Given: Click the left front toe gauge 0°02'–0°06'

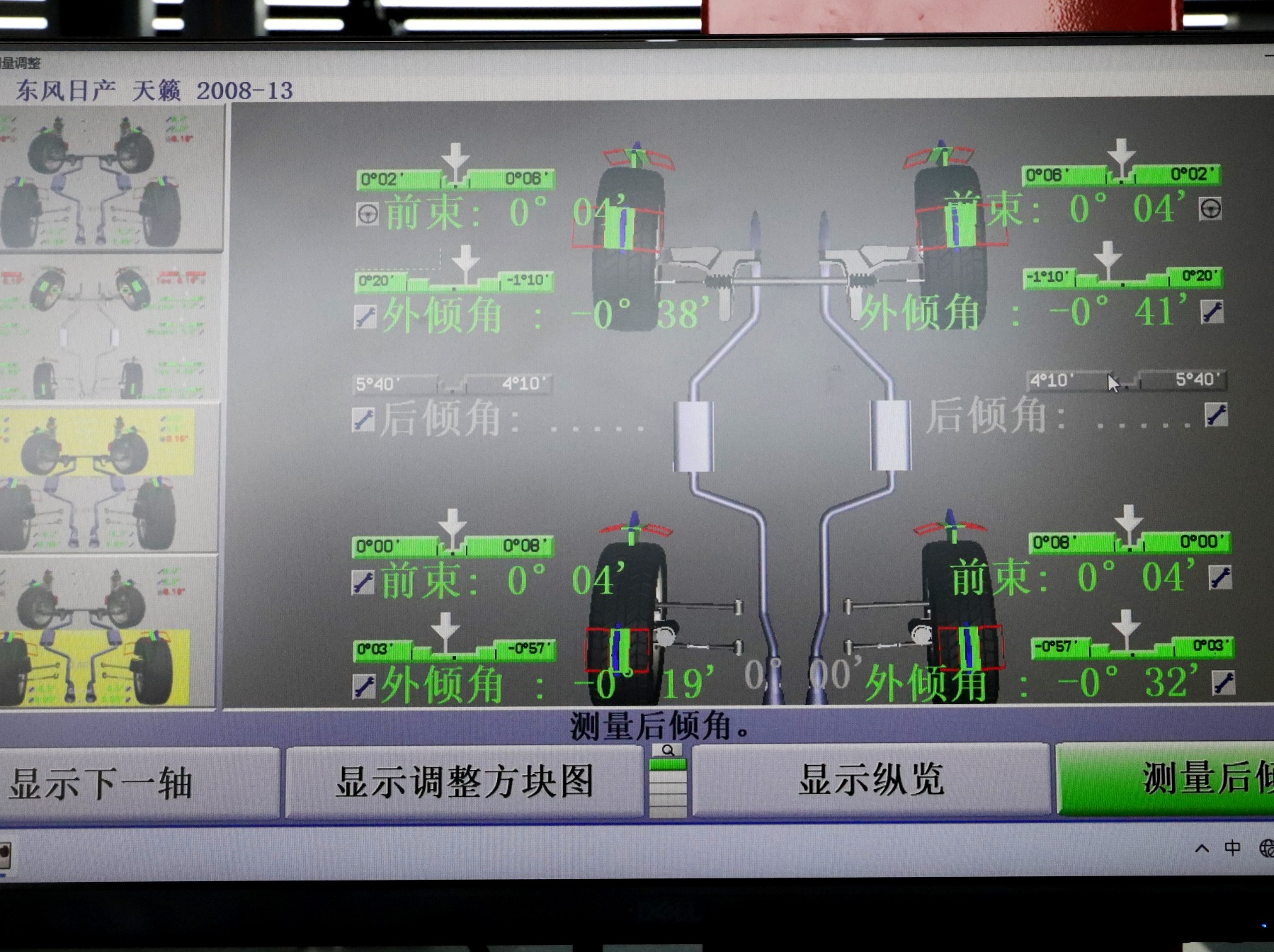Looking at the screenshot, I should 455,179.
